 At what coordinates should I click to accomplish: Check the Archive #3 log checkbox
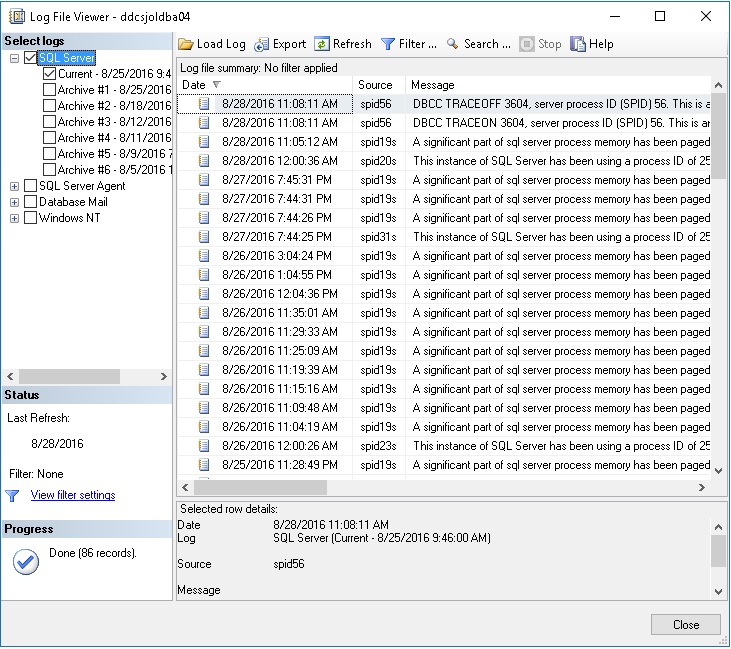coord(49,122)
